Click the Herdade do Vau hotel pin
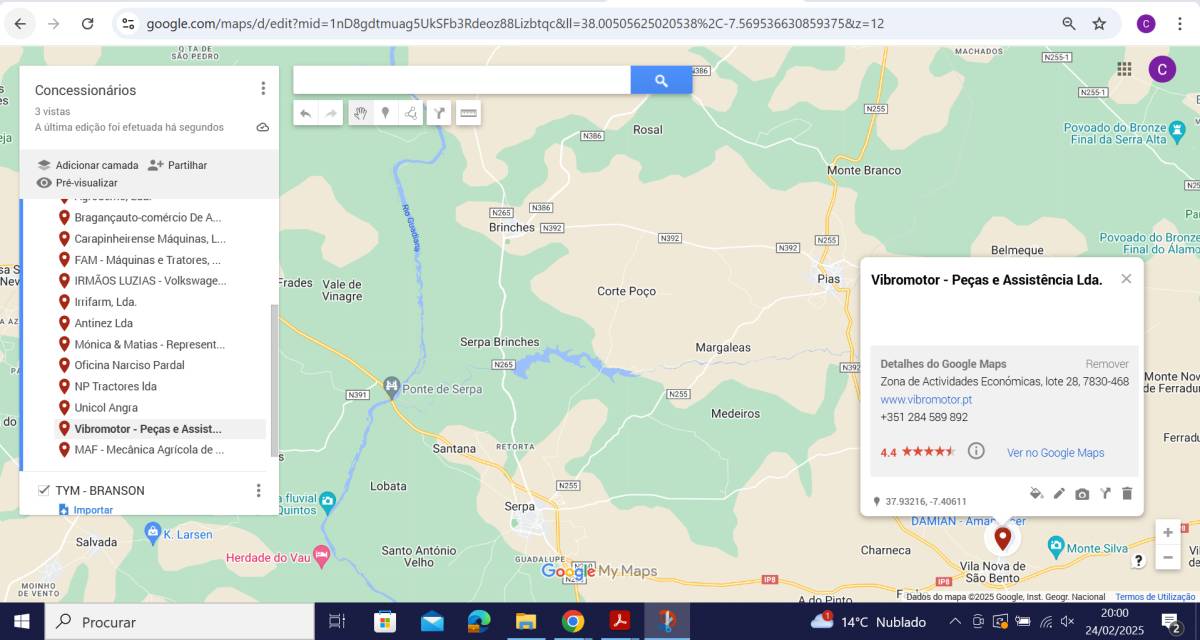1200x640 pixels. pos(321,554)
